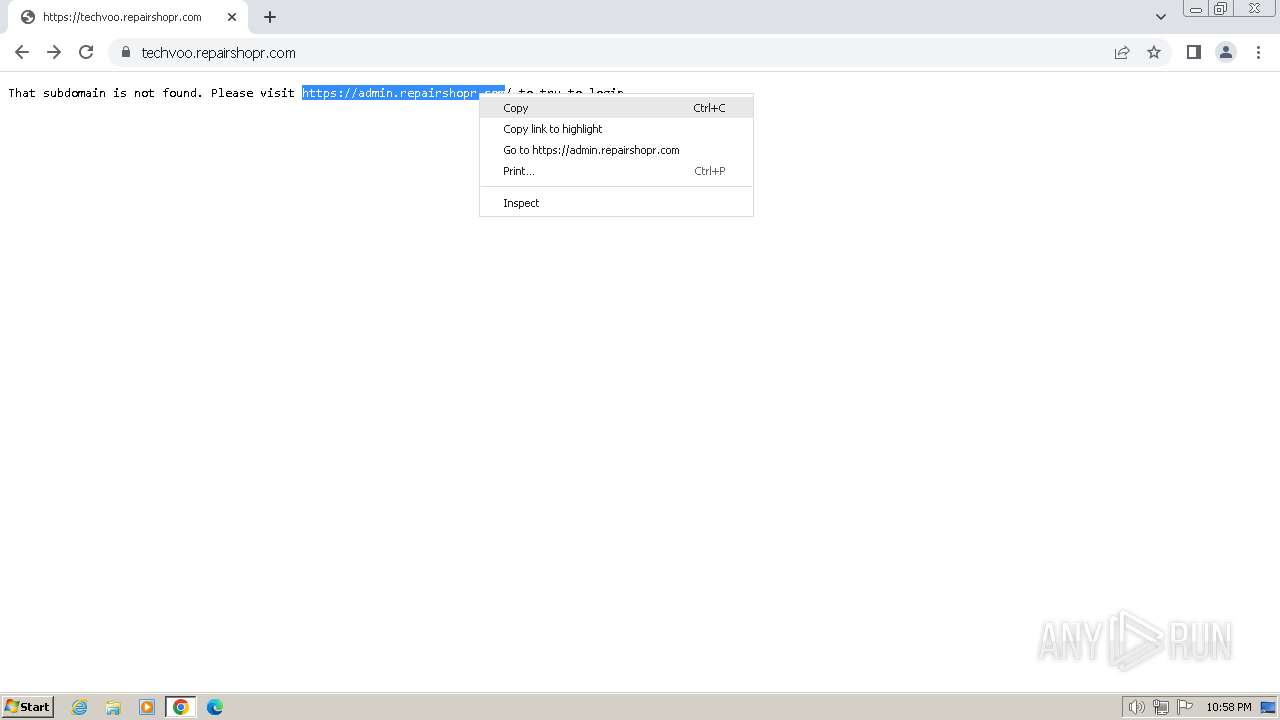Open the Chrome profile menu
Viewport: 1280px width, 720px height.
tap(1226, 52)
